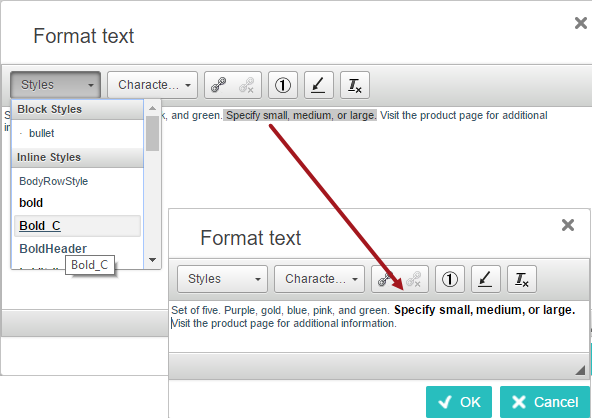
Task: Click the insert link icon in upper toolbar
Action: (x=219, y=85)
